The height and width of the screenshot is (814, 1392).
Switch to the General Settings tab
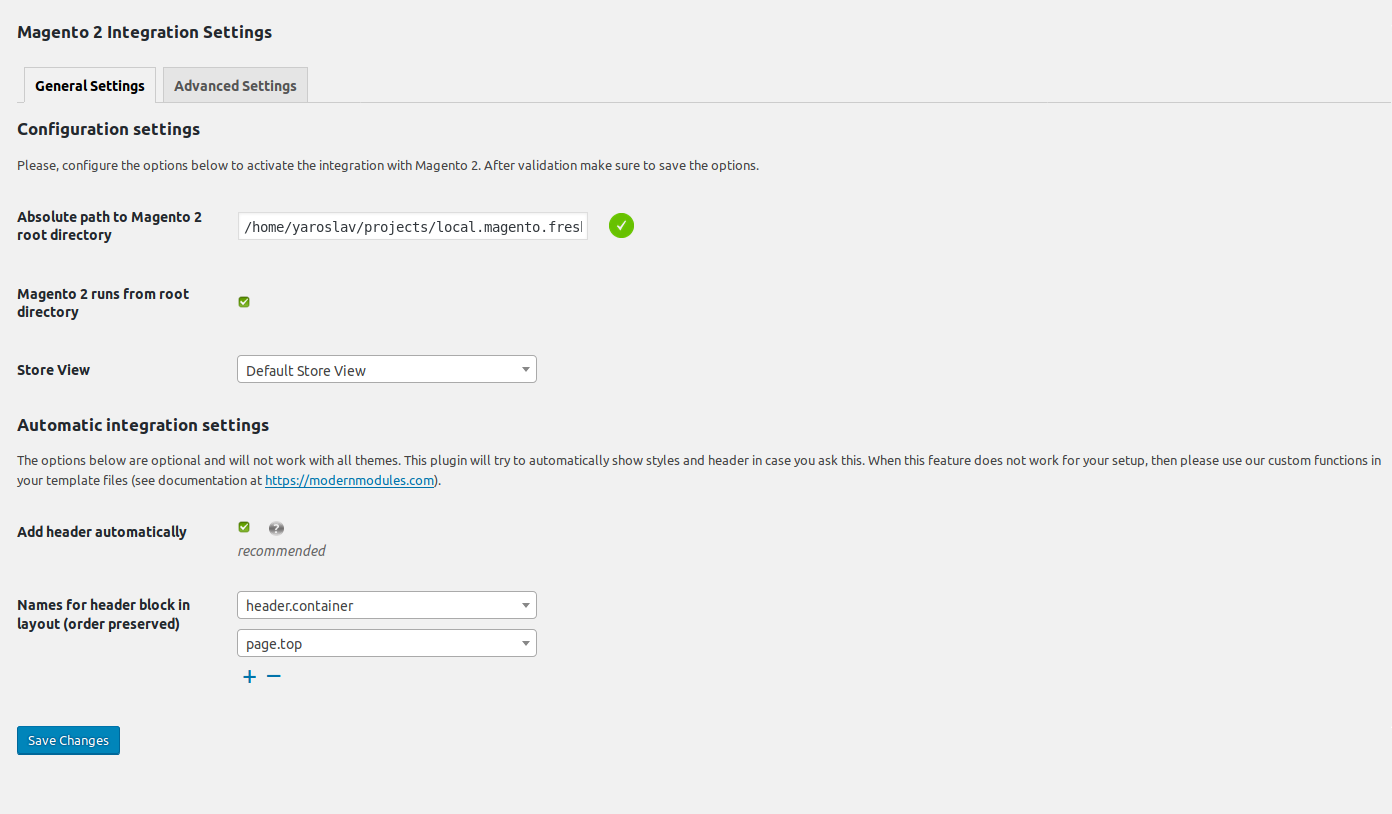pyautogui.click(x=90, y=86)
